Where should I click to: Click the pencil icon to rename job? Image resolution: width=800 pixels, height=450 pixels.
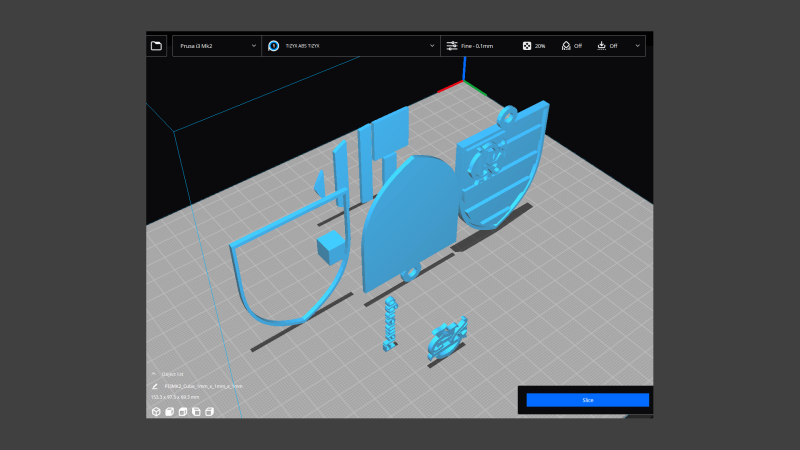point(154,385)
